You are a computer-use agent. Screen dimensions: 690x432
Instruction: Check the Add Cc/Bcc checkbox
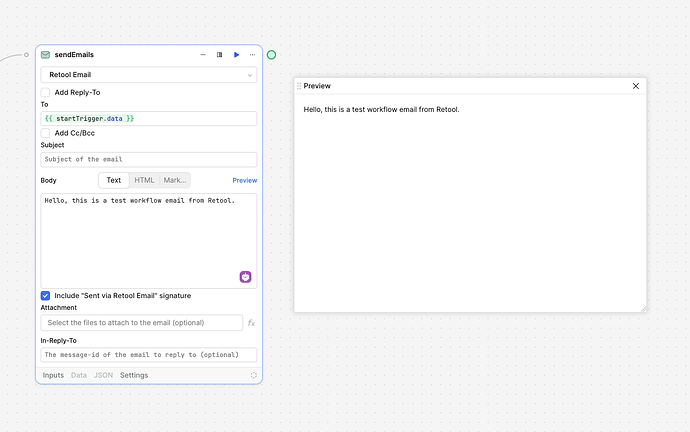(x=46, y=133)
